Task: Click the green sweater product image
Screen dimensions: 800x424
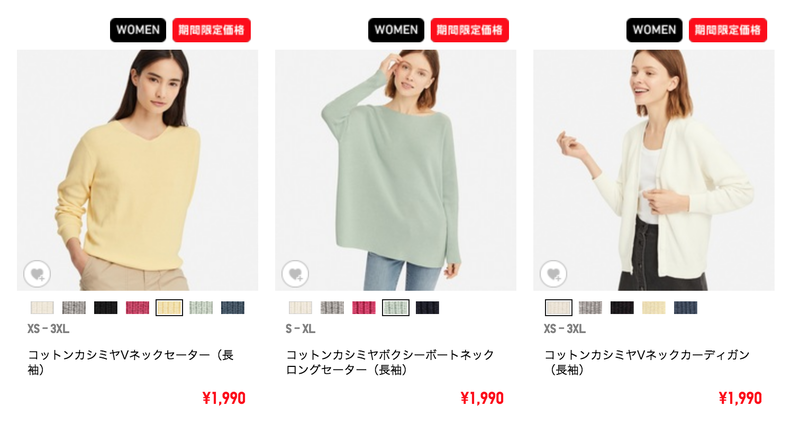Action: (396, 170)
